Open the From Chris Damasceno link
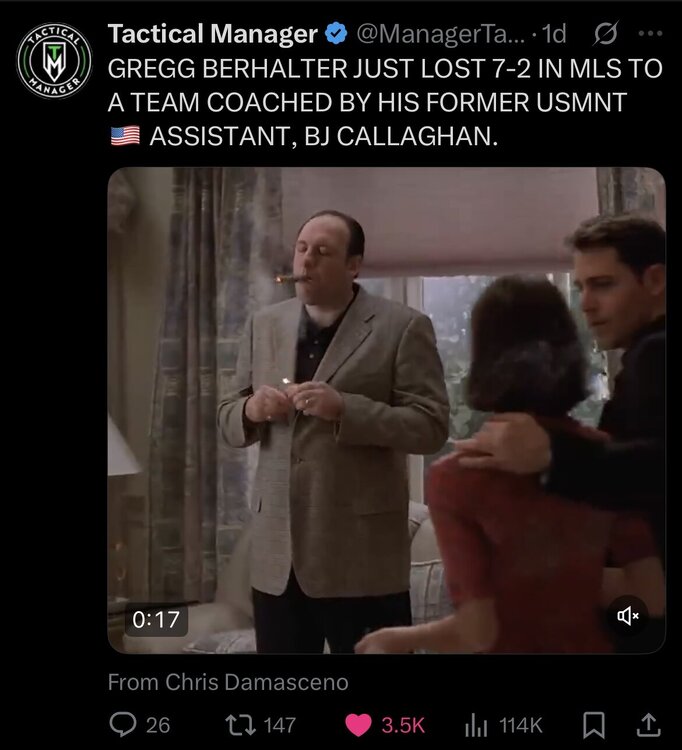Viewport: 682px width, 750px height. coord(228,682)
